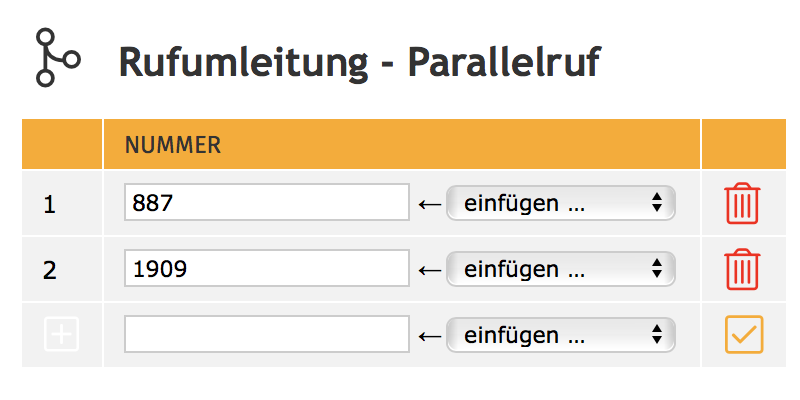Expand the einfügen dropdown in the new row
Viewport: 800px width, 400px height.
pos(560,335)
